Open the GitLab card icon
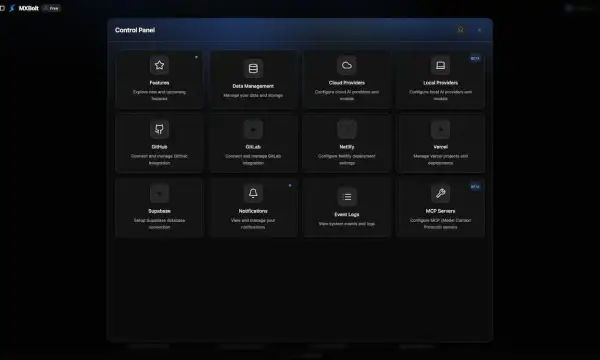The width and height of the screenshot is (600, 360). 253,129
